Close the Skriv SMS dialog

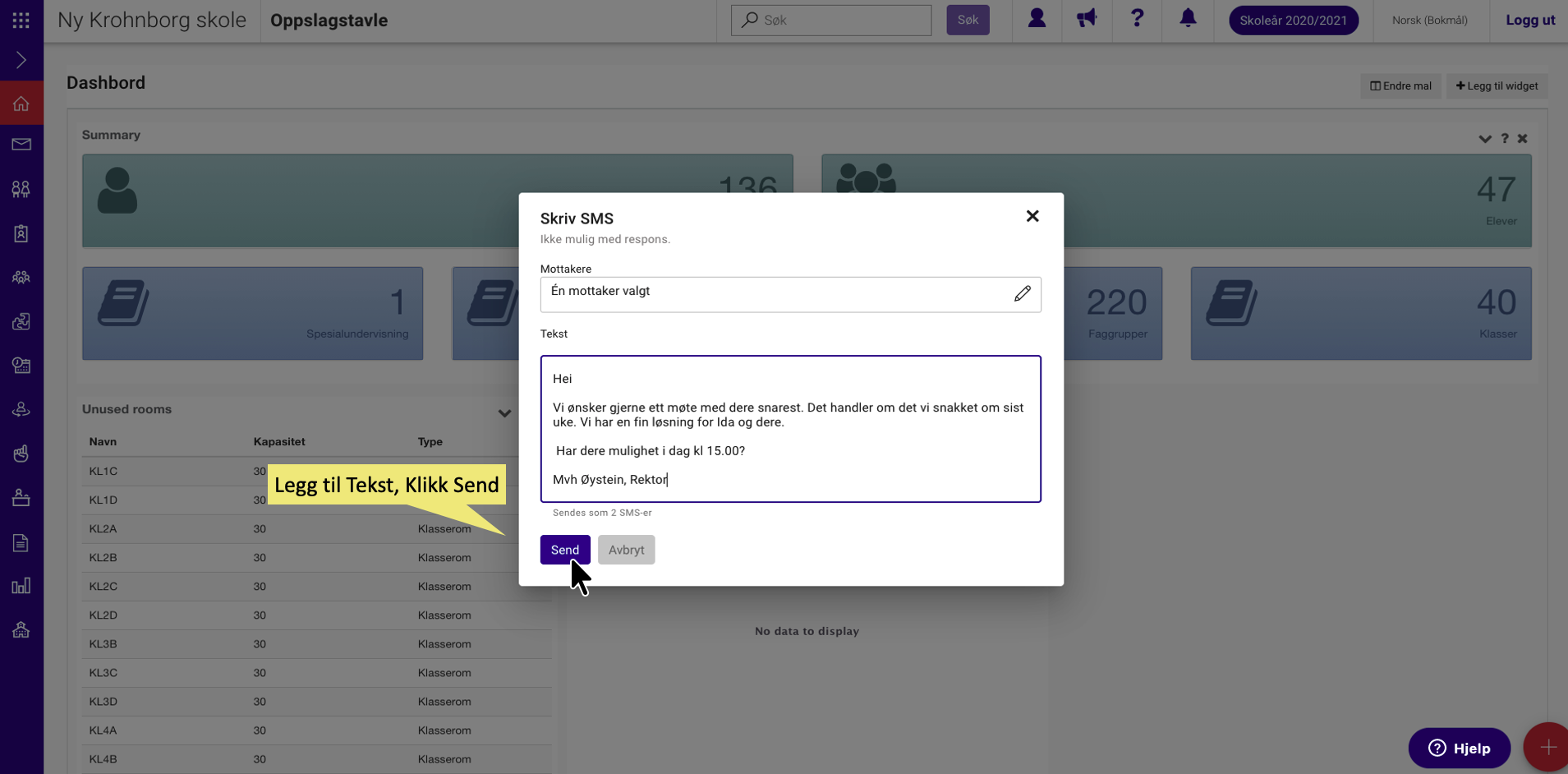pos(1032,216)
